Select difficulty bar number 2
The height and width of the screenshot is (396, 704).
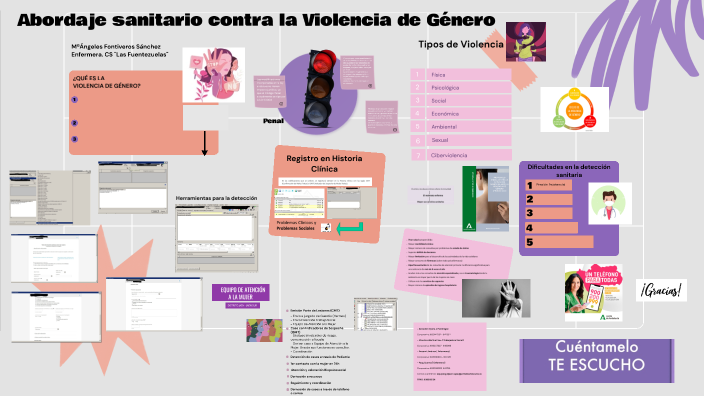pyautogui.click(x=549, y=199)
